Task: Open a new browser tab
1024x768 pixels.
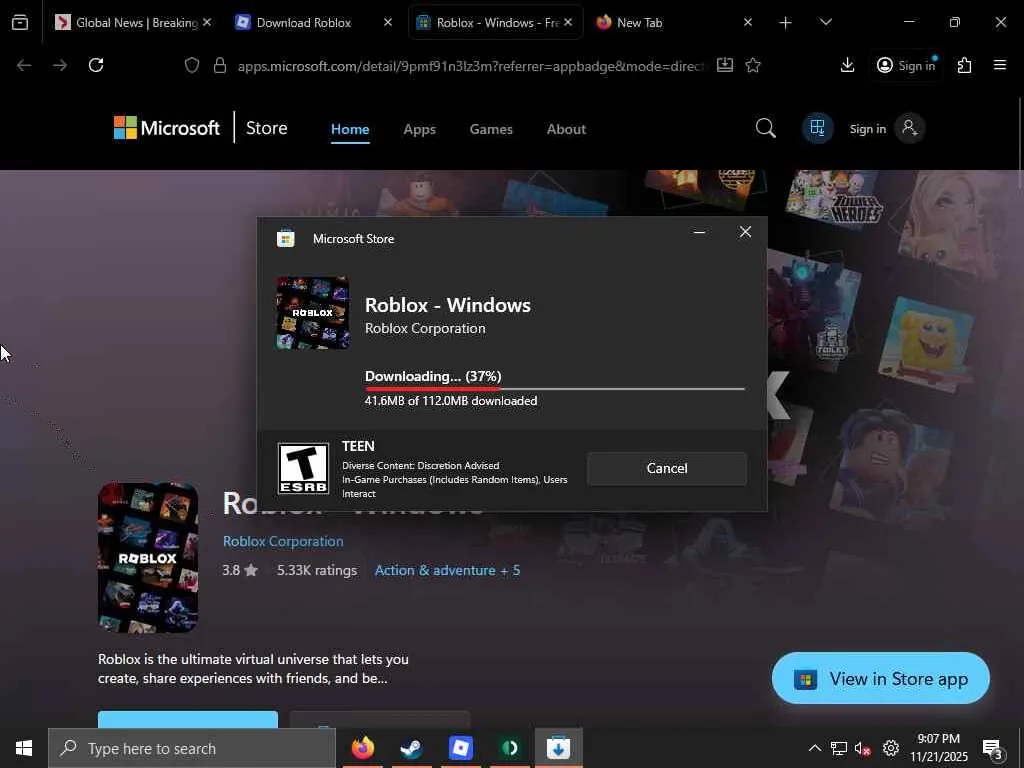Action: click(786, 22)
